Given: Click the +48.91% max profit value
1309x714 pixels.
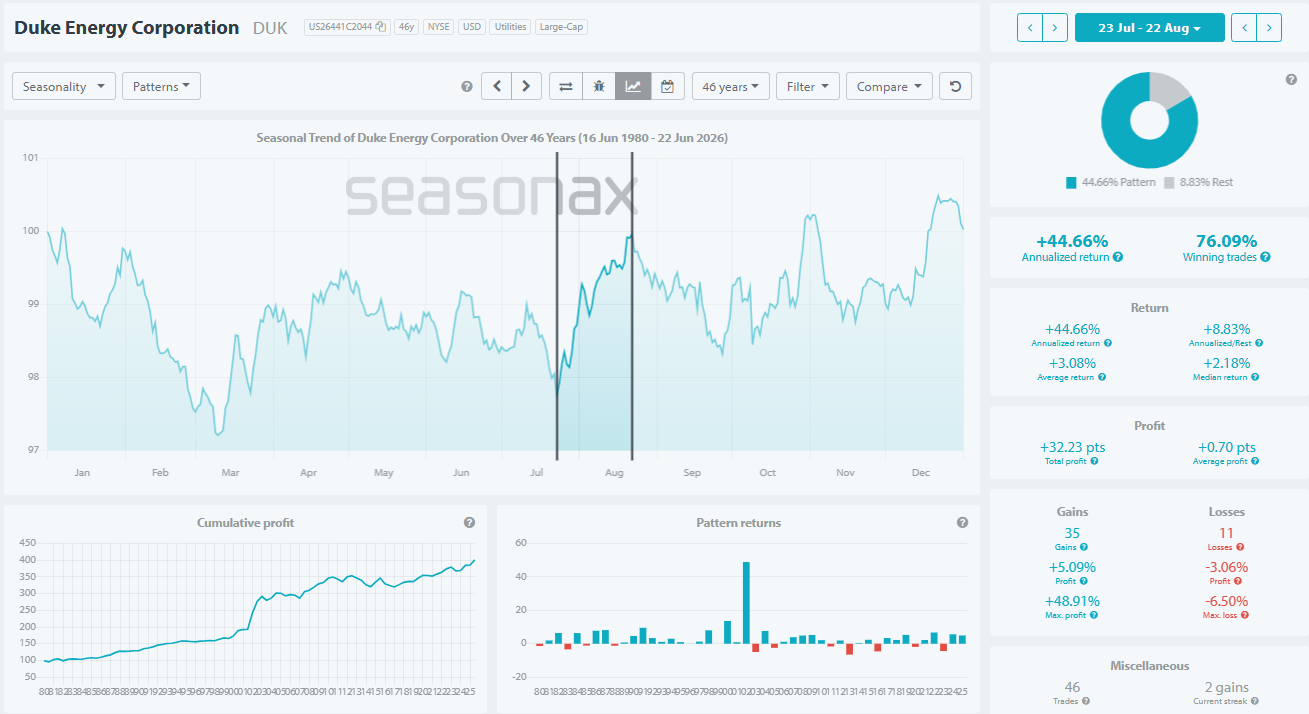Looking at the screenshot, I should (x=1070, y=601).
